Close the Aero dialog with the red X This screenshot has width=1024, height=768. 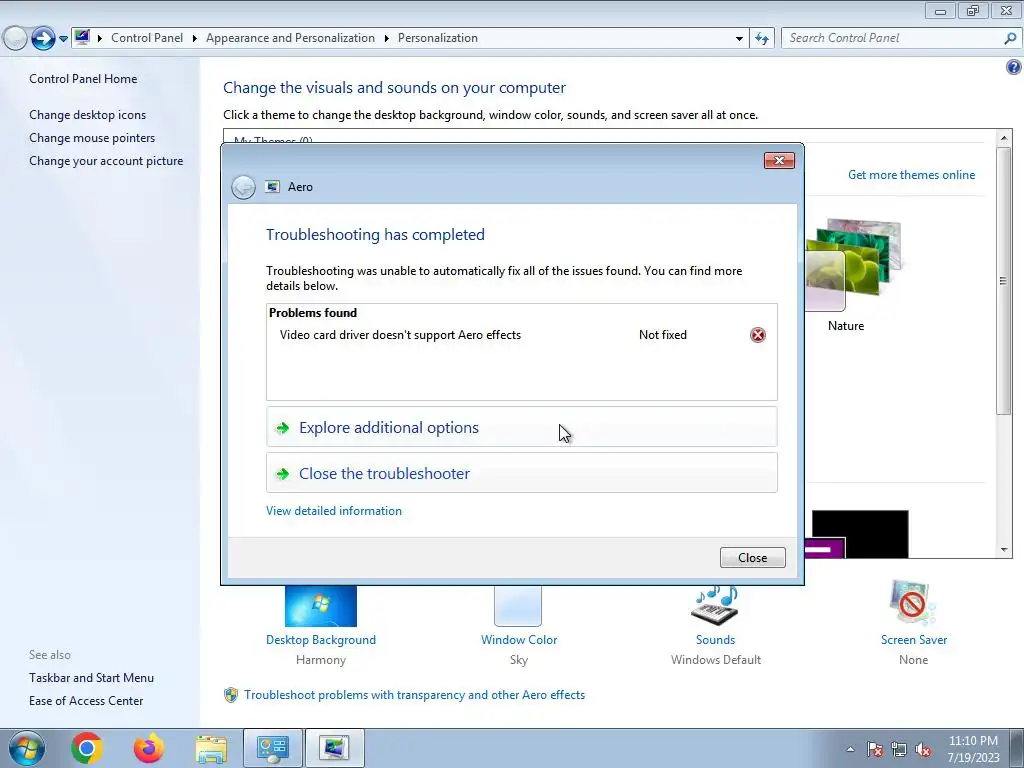tap(779, 161)
